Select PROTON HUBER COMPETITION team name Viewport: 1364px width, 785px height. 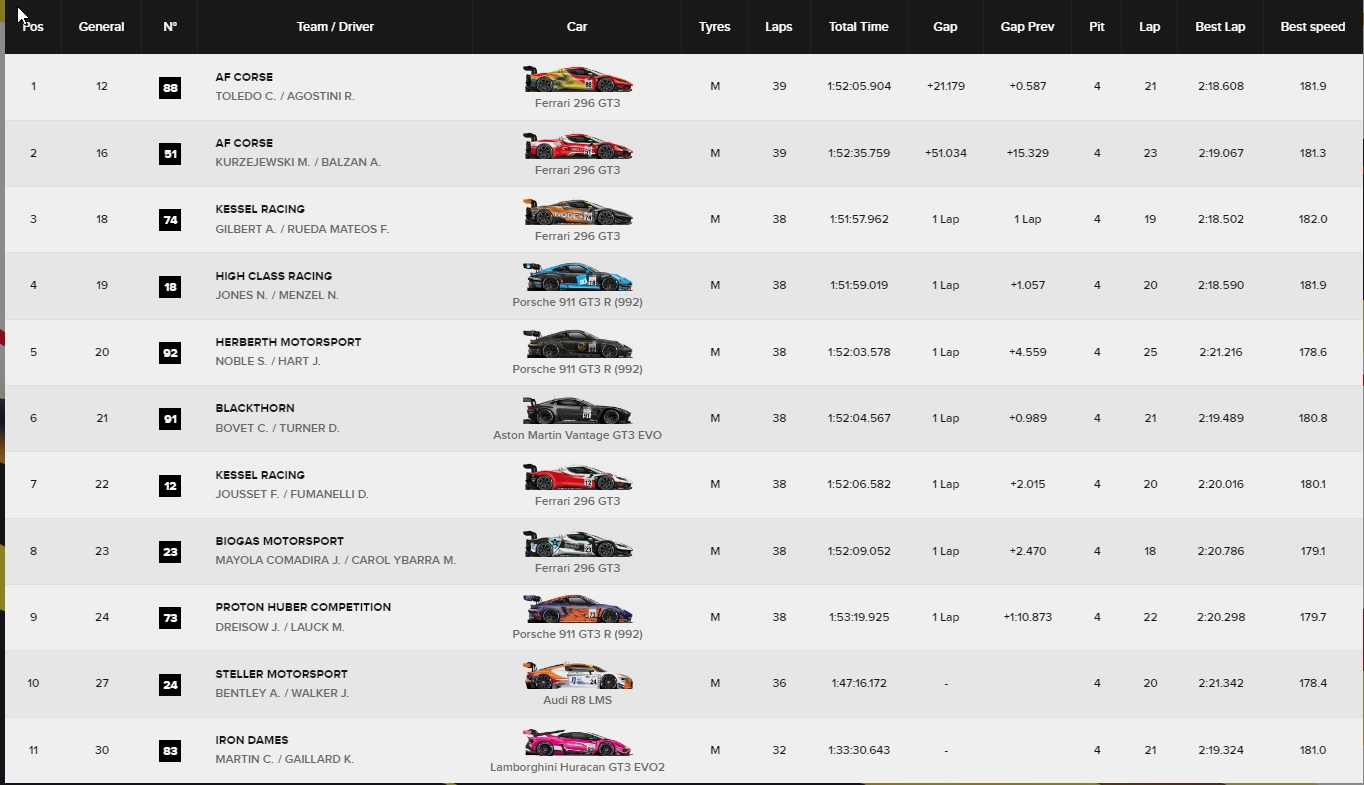click(303, 607)
